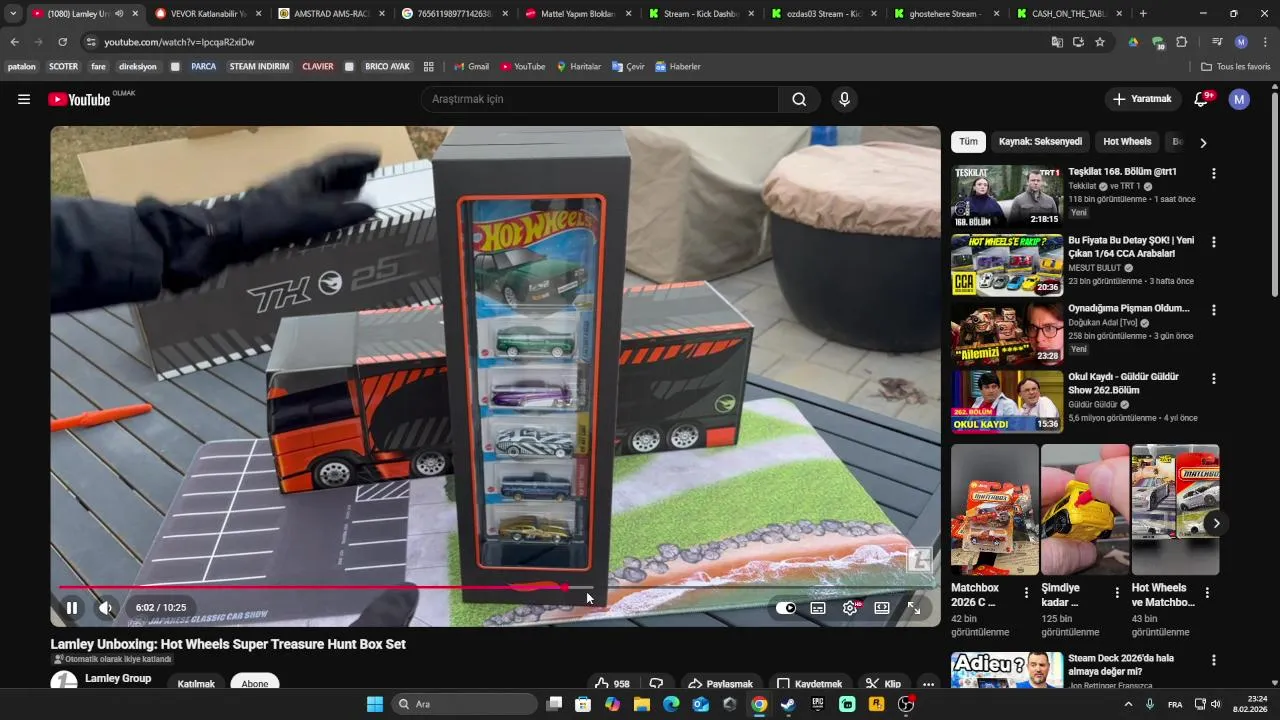Bookmark this page with star icon

pos(1100,42)
